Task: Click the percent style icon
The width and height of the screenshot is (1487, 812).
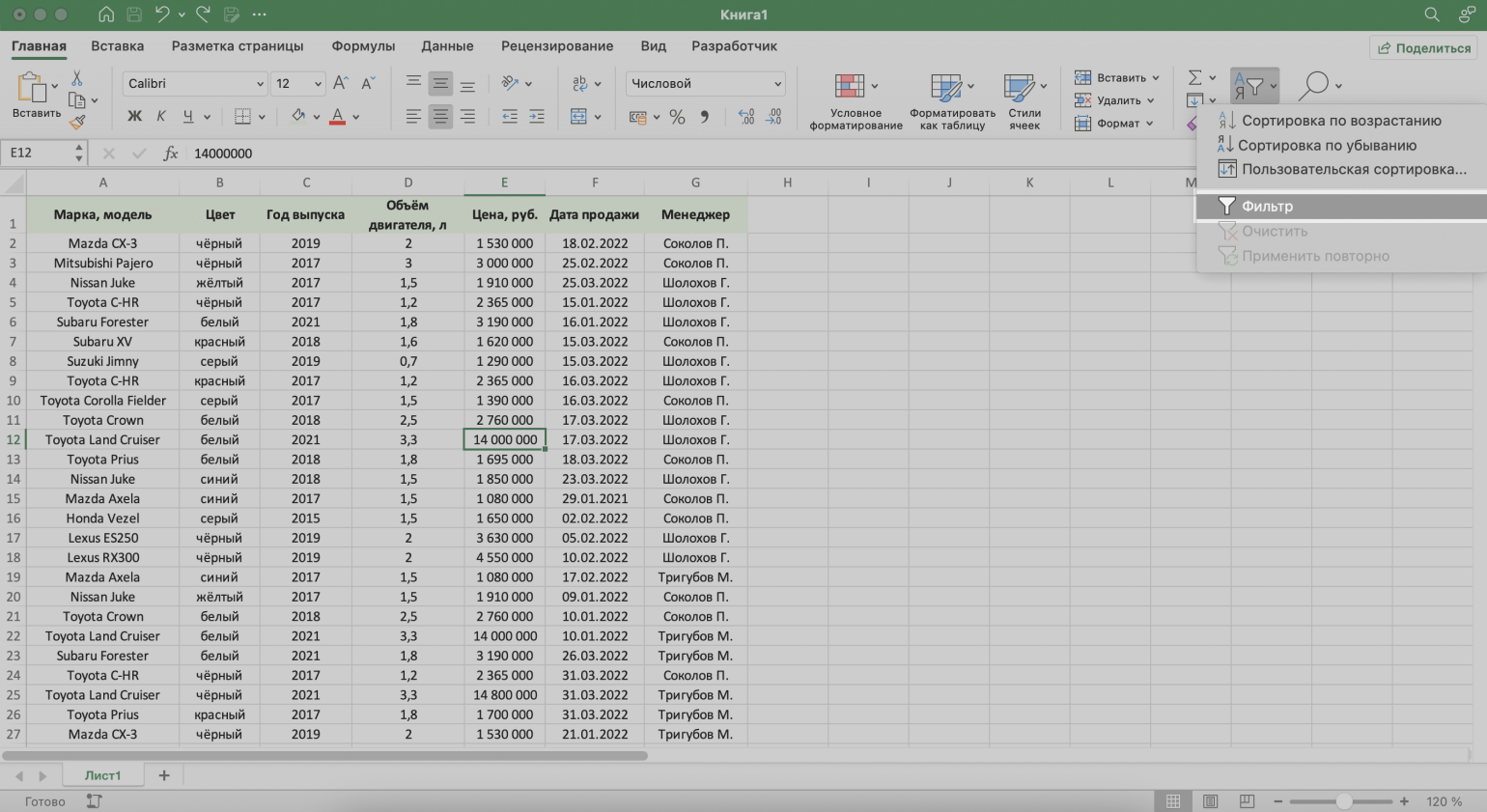Action: click(x=677, y=117)
